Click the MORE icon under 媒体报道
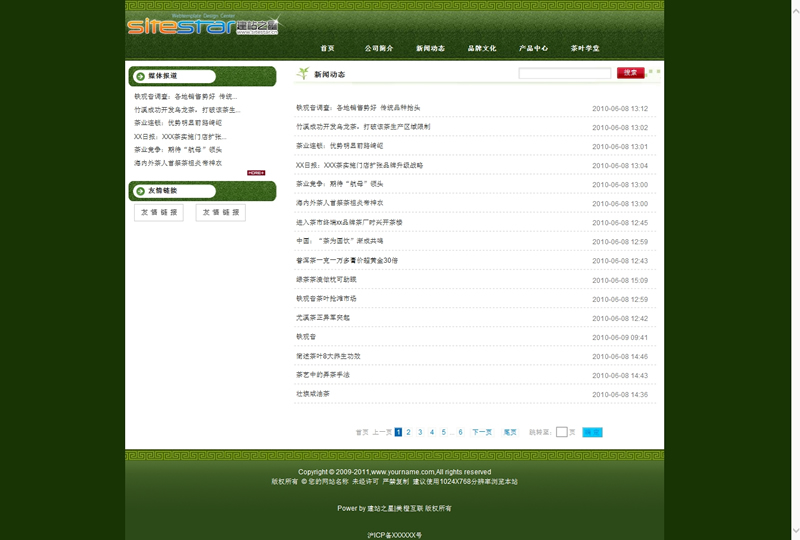The height and width of the screenshot is (540, 800). click(256, 173)
